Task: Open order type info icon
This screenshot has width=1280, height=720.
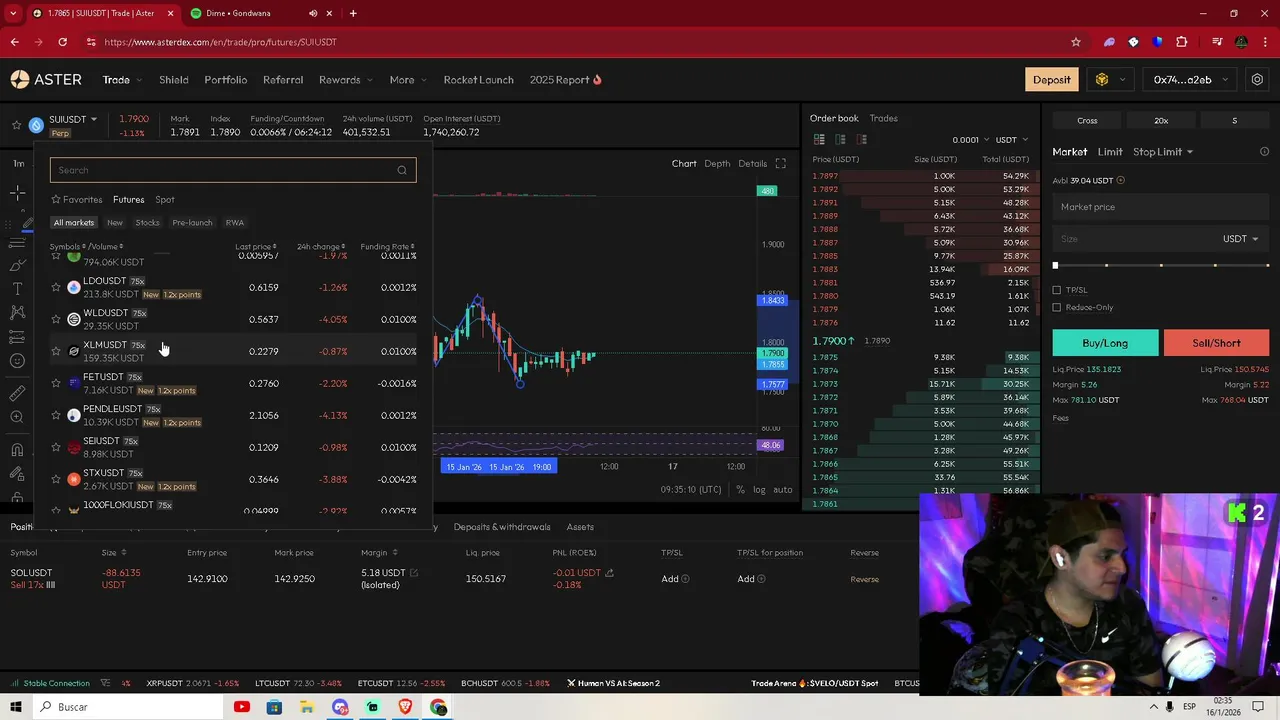Action: 1264,152
